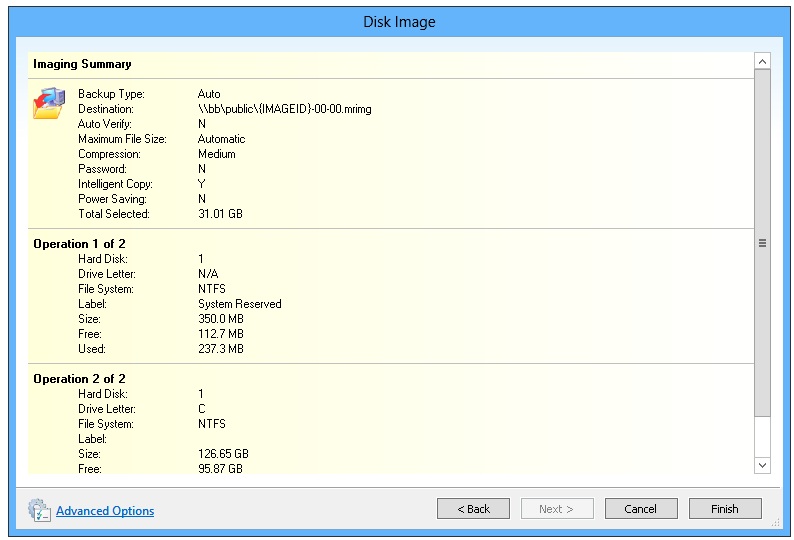Click the Compression value Medium

(x=217, y=154)
